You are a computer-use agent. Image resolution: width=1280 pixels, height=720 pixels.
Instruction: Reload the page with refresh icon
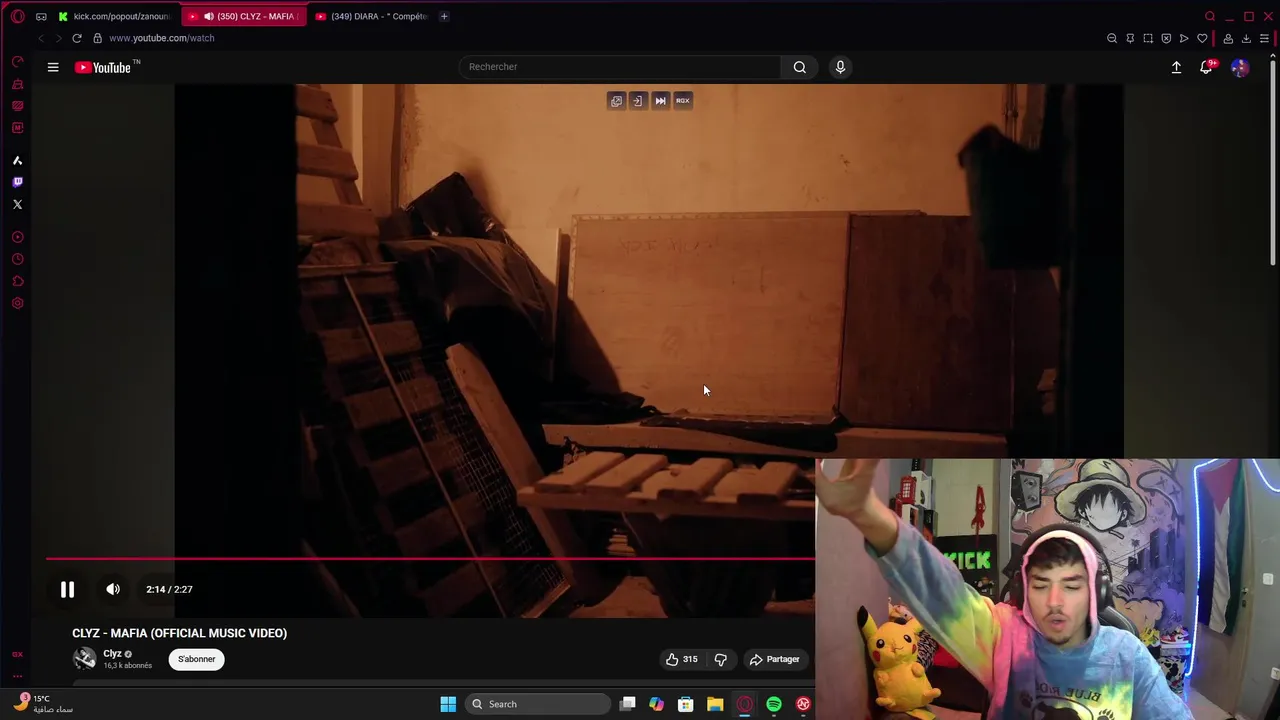pos(77,38)
